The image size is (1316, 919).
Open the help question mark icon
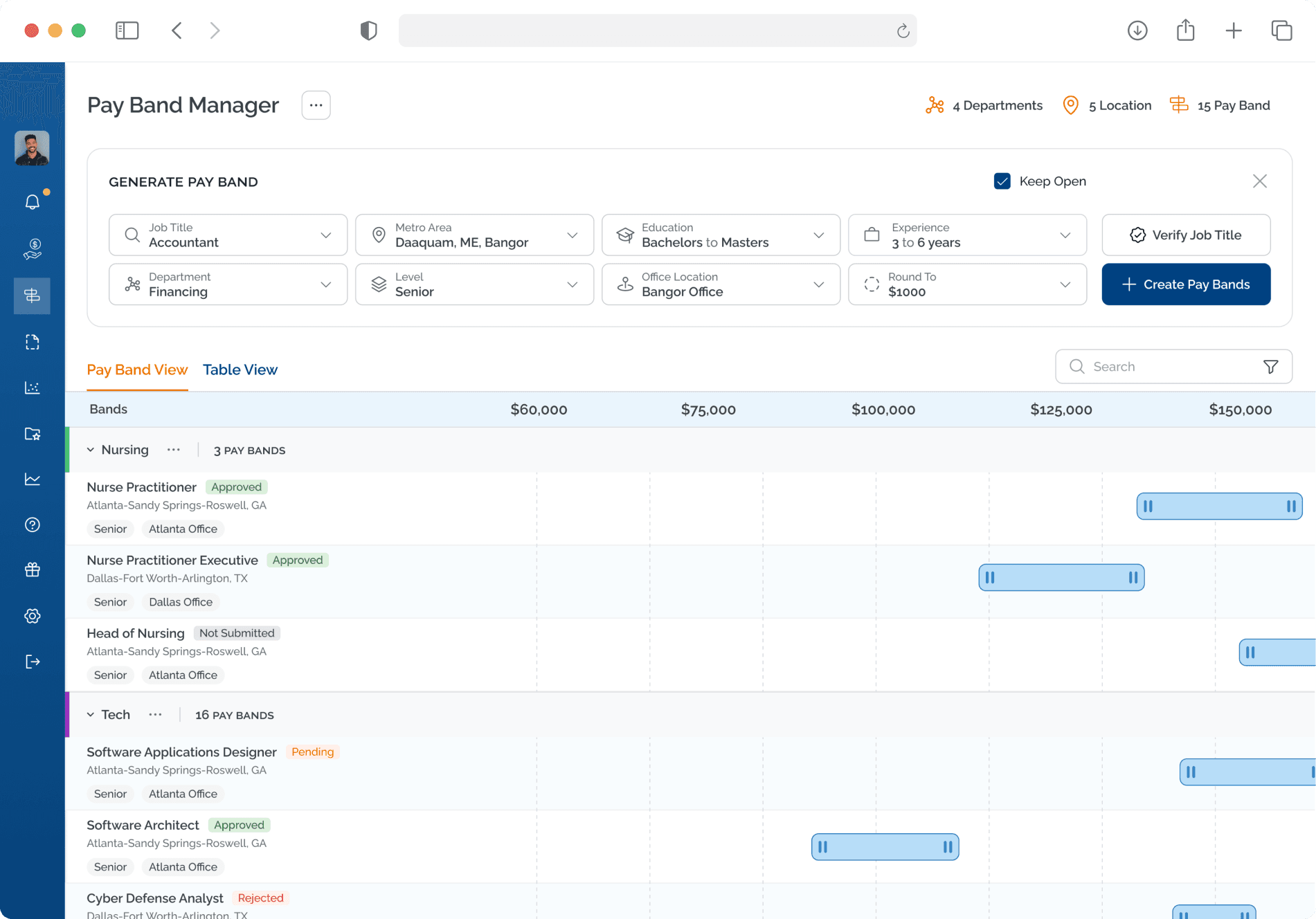pyautogui.click(x=33, y=525)
